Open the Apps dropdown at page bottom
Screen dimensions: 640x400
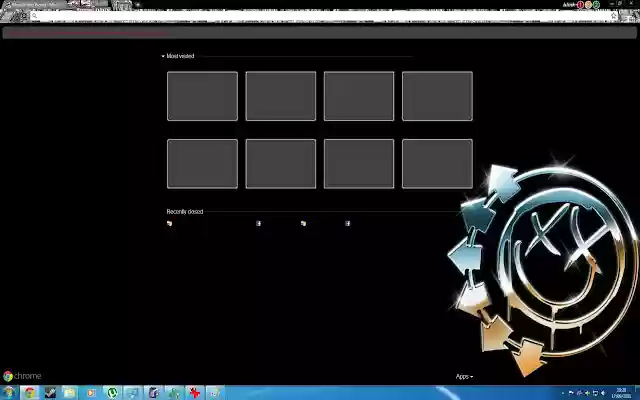click(464, 377)
